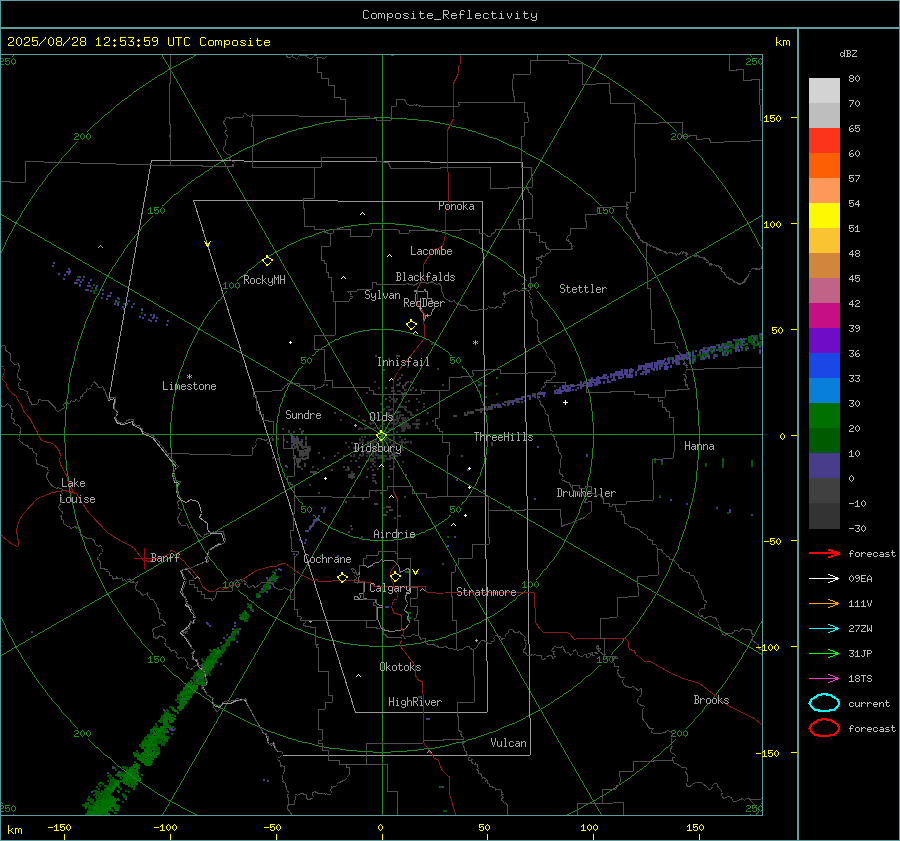
Task: Click the dBZ legend heading
Action: coord(848,54)
